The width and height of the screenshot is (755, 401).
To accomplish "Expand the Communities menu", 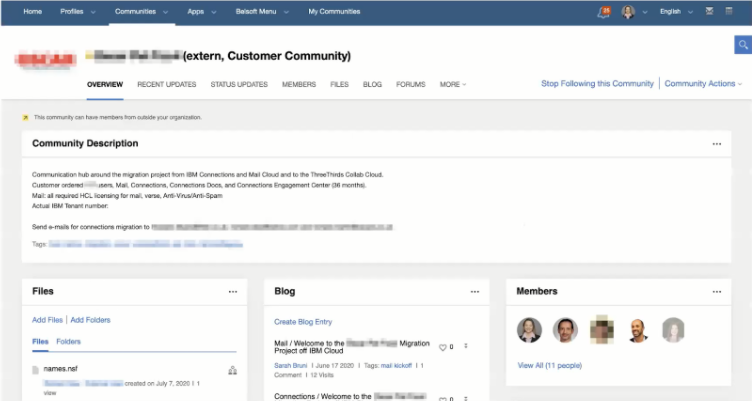I will click(165, 12).
